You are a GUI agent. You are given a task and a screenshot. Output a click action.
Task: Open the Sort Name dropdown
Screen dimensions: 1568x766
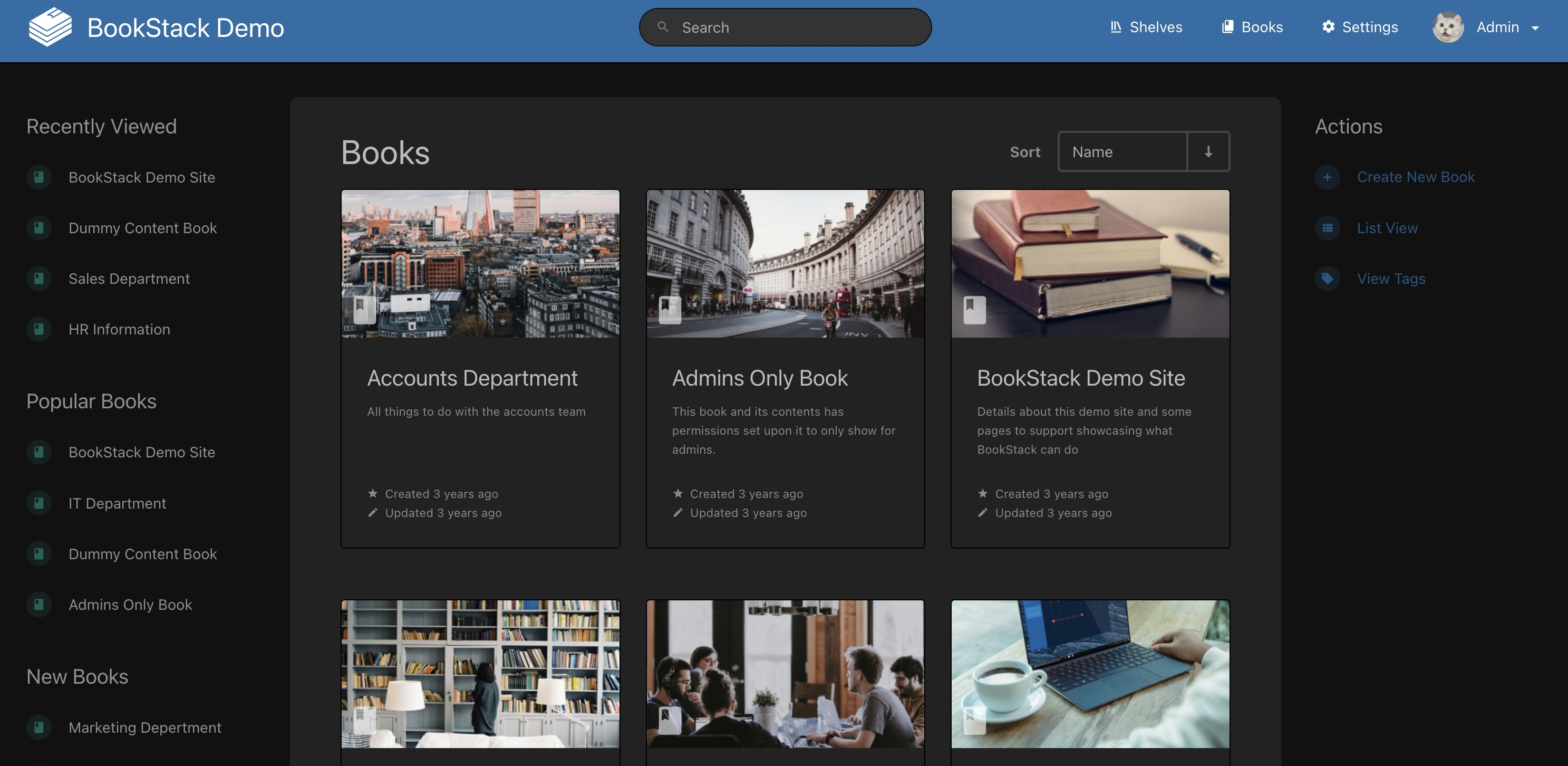point(1122,151)
